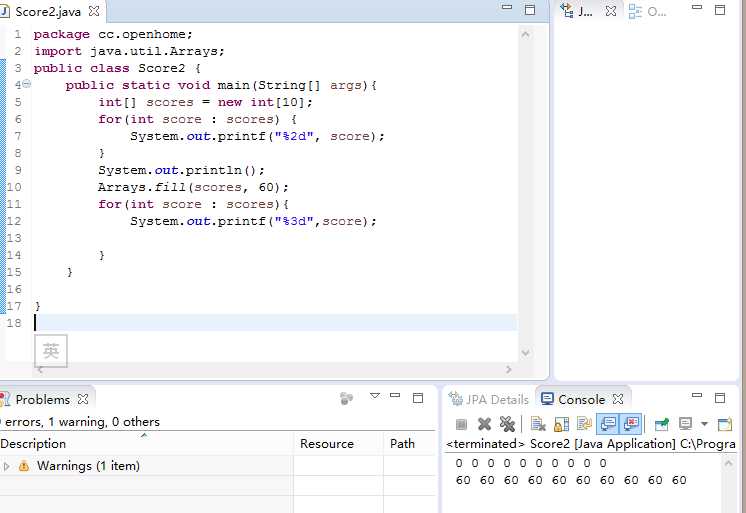Click line number 18 in the editor gutter
The height and width of the screenshot is (513, 746).
[14, 323]
